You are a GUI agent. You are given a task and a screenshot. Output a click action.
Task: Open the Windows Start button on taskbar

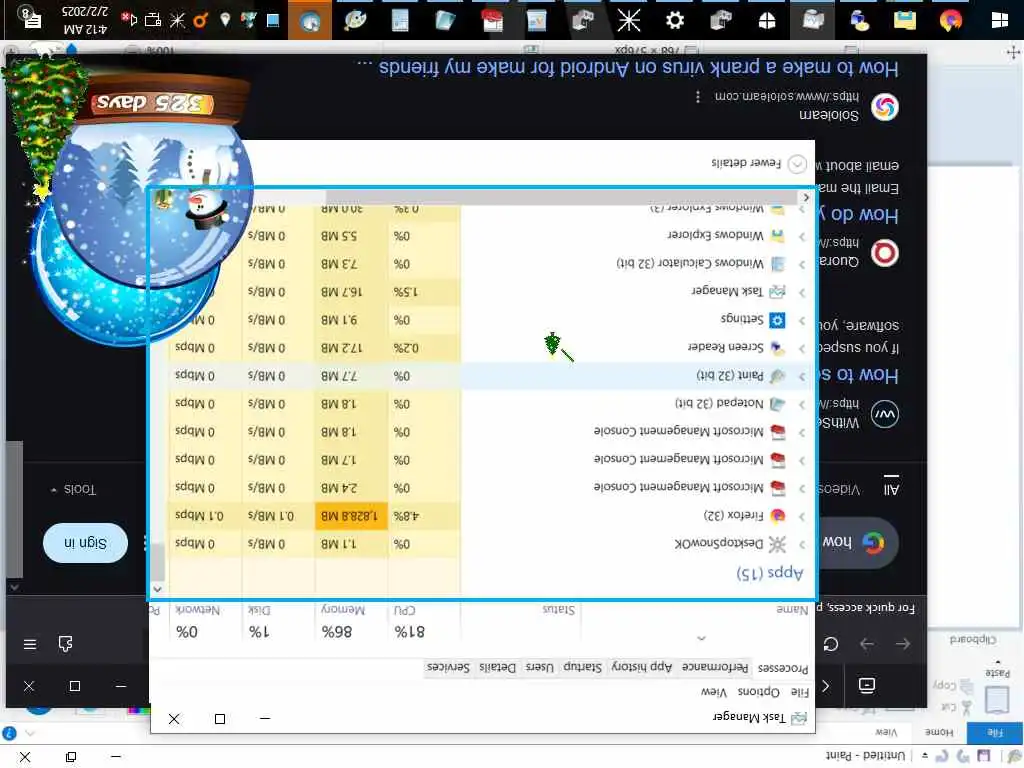pyautogui.click(x=999, y=20)
